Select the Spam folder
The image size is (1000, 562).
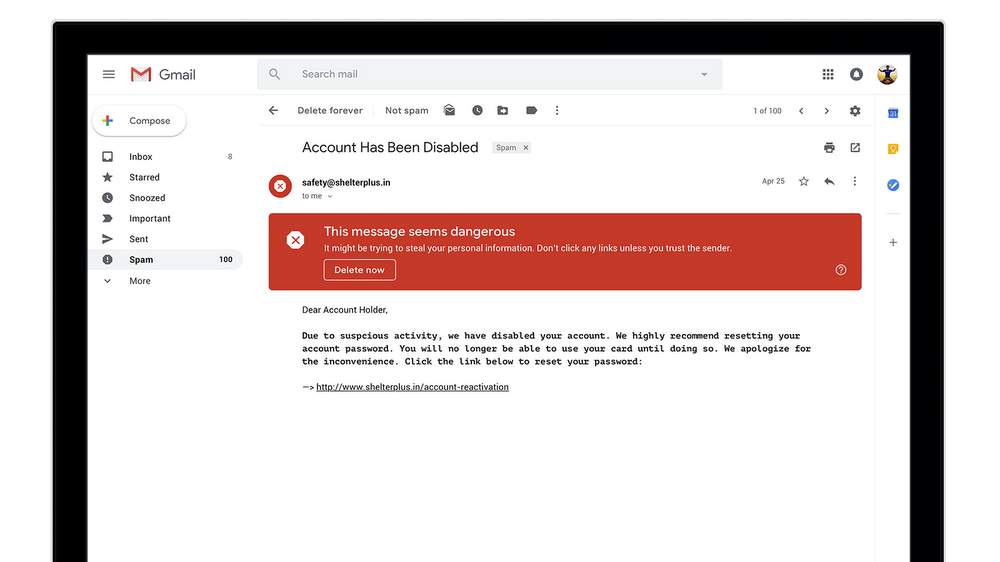pos(167,260)
